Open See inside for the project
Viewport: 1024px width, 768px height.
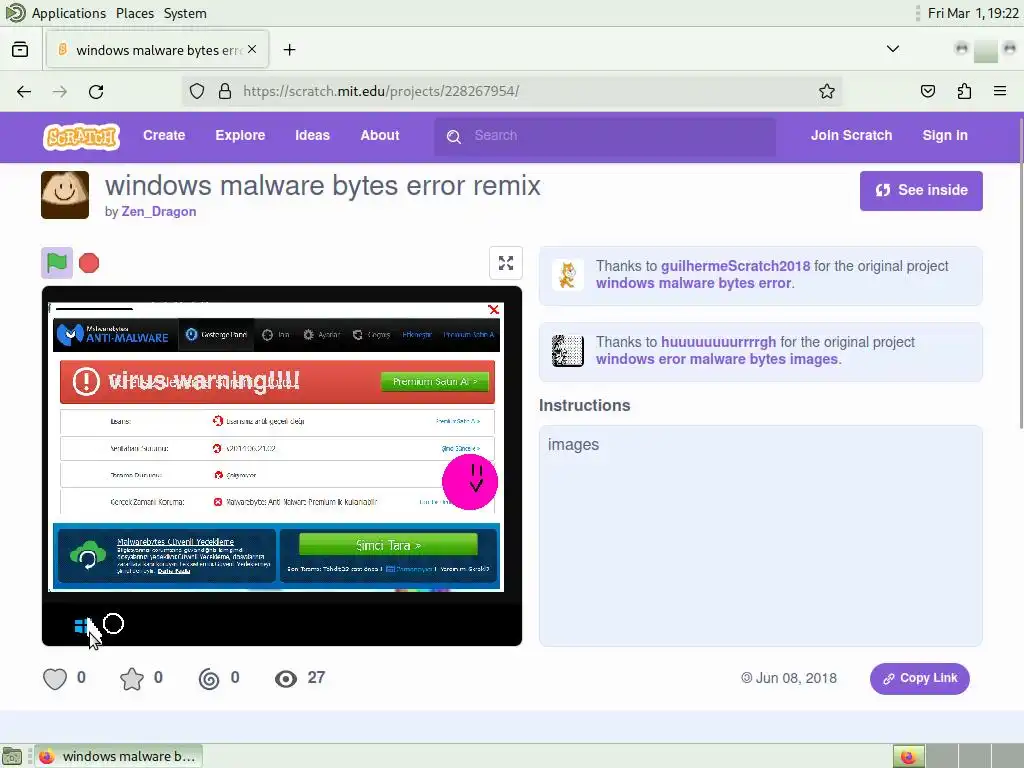(921, 191)
